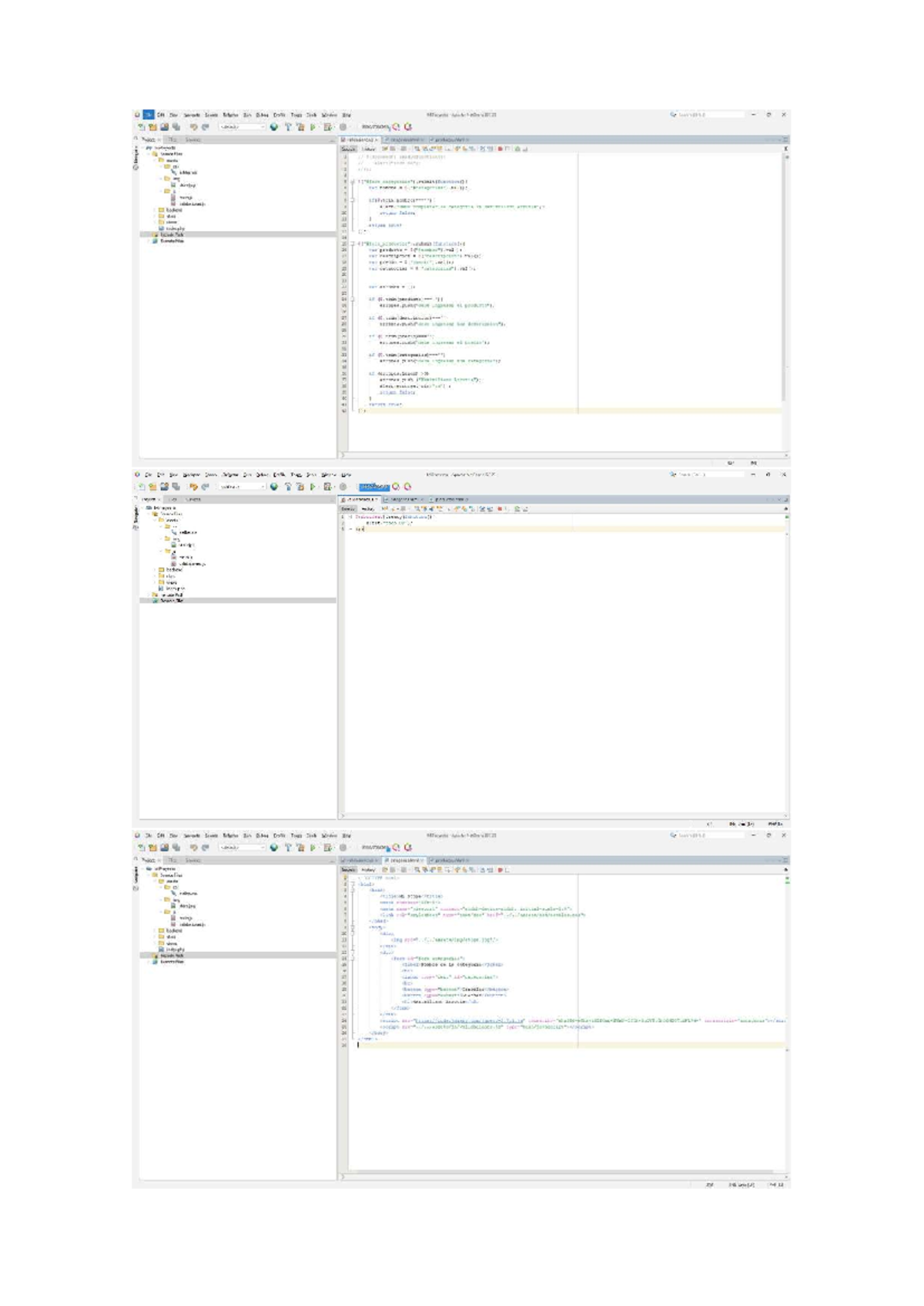The width and height of the screenshot is (924, 1306).
Task: Select Include Path in top screenshot project tree
Action: point(171,234)
